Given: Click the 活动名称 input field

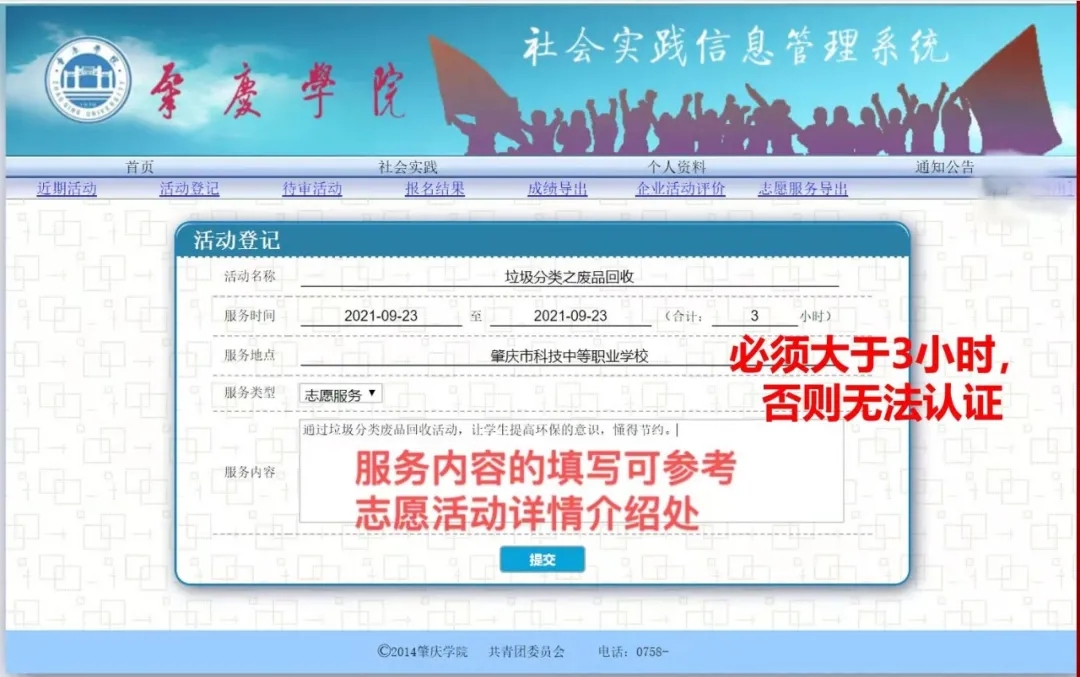Looking at the screenshot, I should [569, 277].
